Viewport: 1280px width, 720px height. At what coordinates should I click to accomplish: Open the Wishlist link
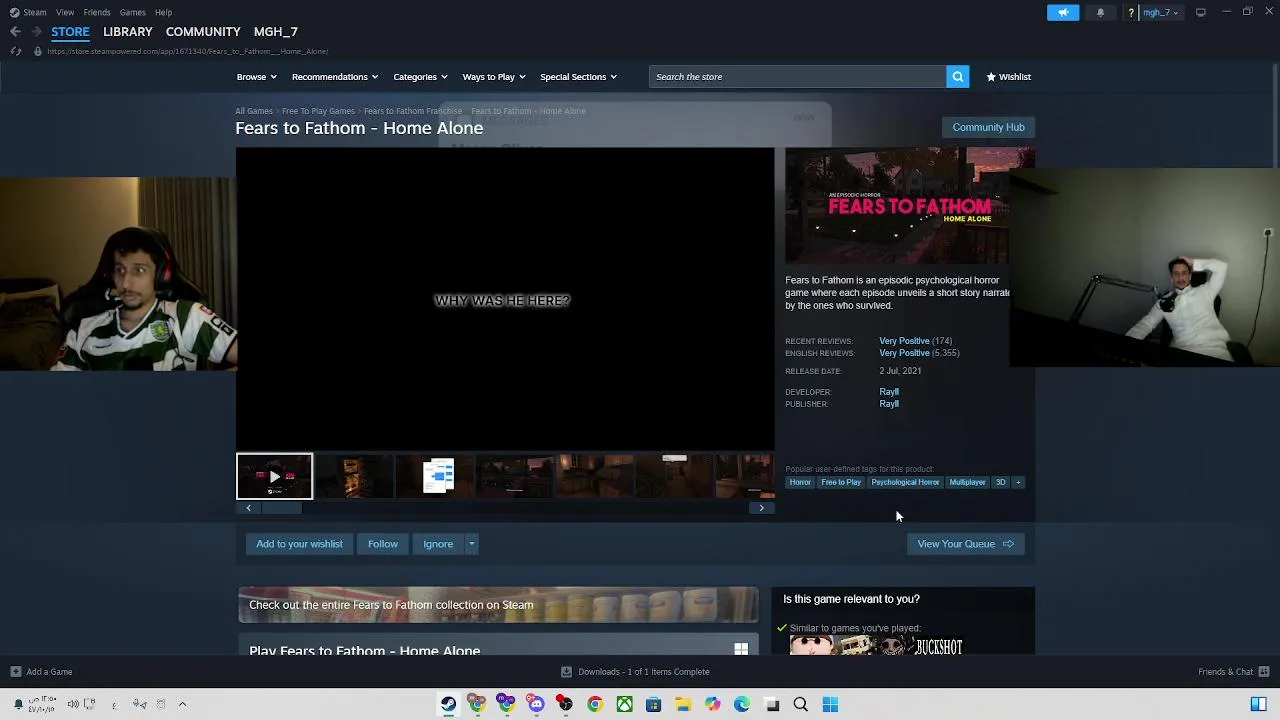point(1009,77)
